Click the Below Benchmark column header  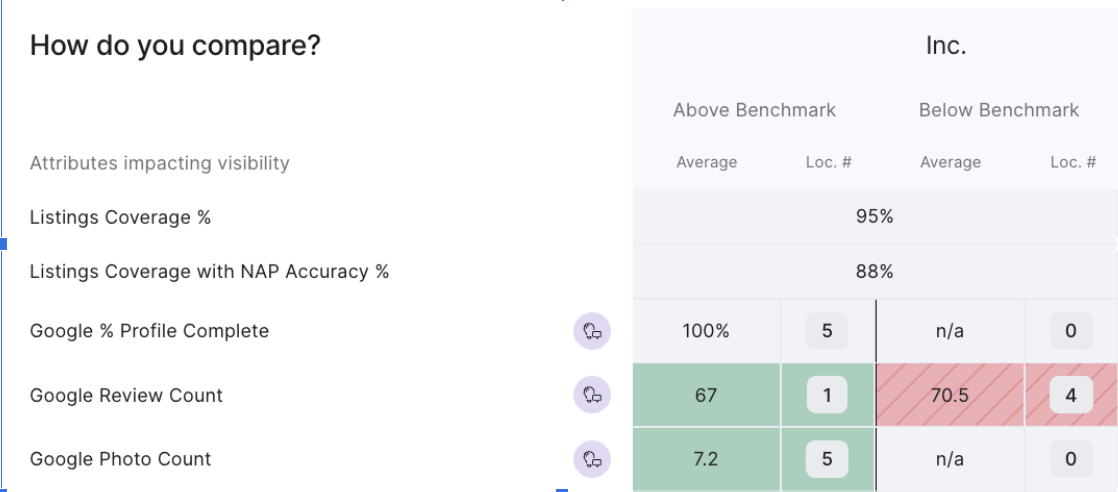pos(998,110)
